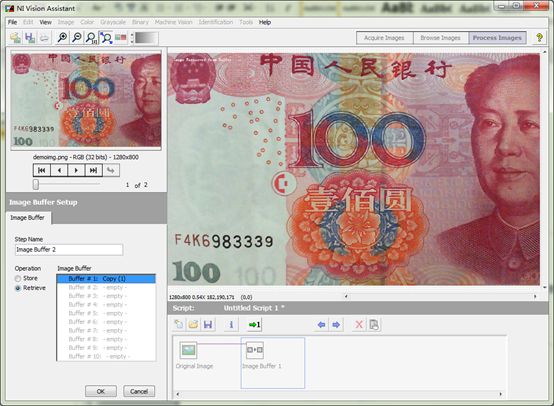Click the Zoom 1:1 icon
Image resolution: width=554 pixels, height=406 pixels.
(92, 37)
